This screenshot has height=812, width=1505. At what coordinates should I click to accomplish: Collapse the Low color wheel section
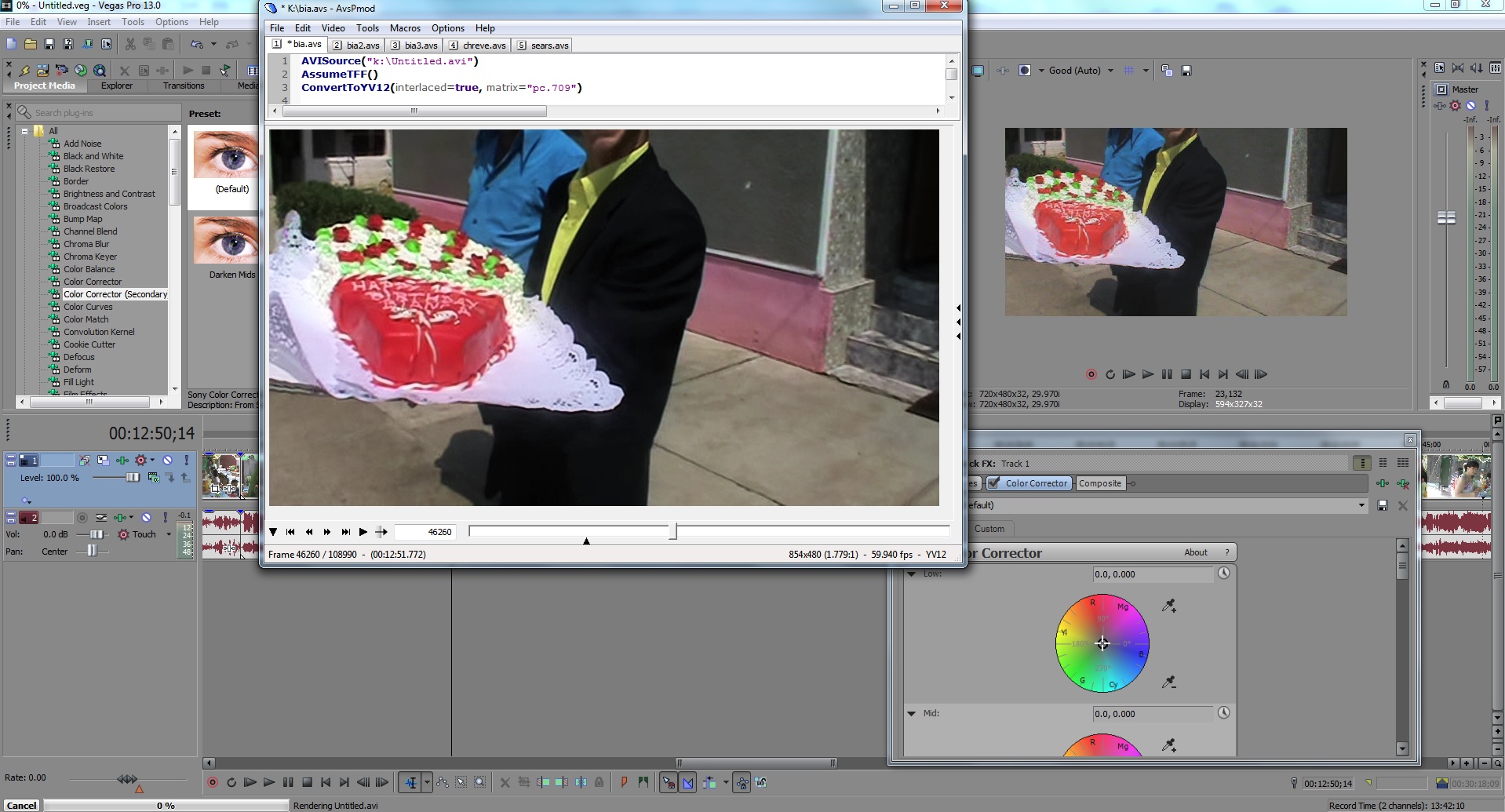[x=912, y=573]
